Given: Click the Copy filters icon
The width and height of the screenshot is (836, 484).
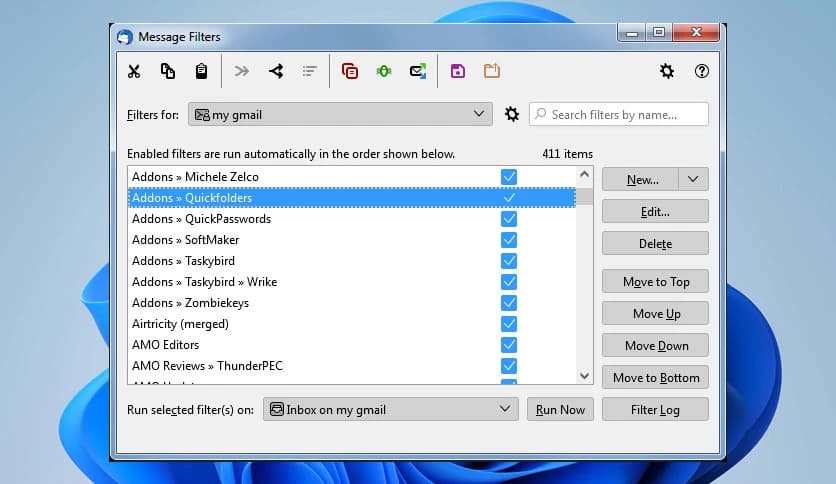Looking at the screenshot, I should pos(167,71).
